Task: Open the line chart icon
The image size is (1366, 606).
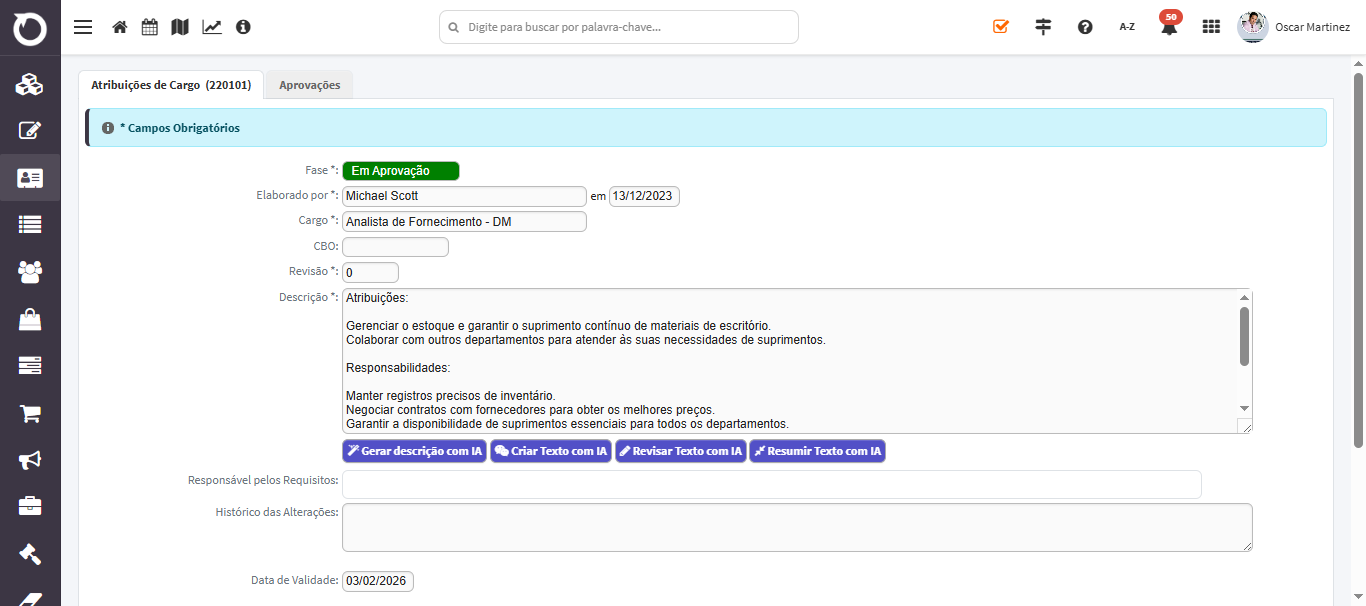Action: 212,27
